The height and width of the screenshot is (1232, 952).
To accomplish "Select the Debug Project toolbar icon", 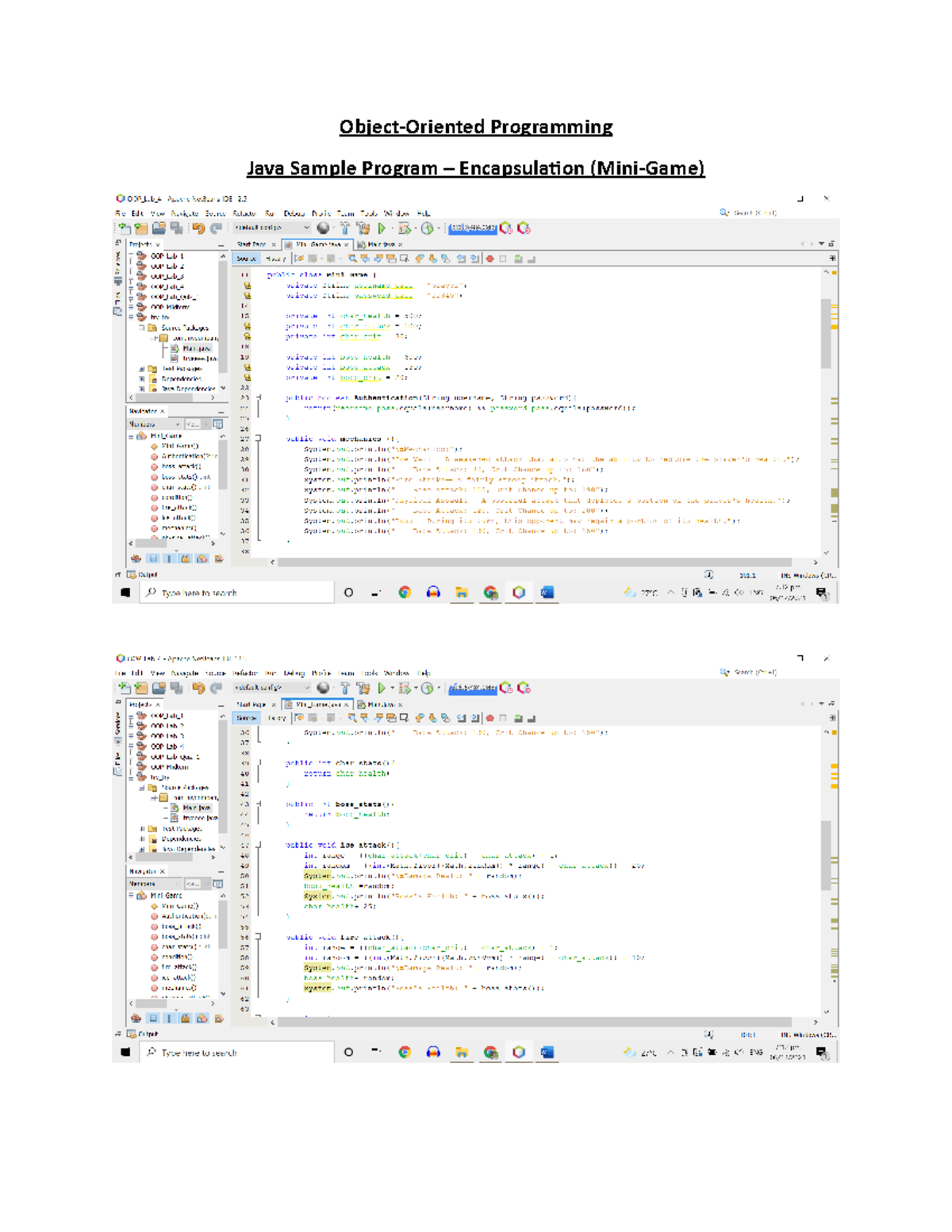I will tap(405, 228).
